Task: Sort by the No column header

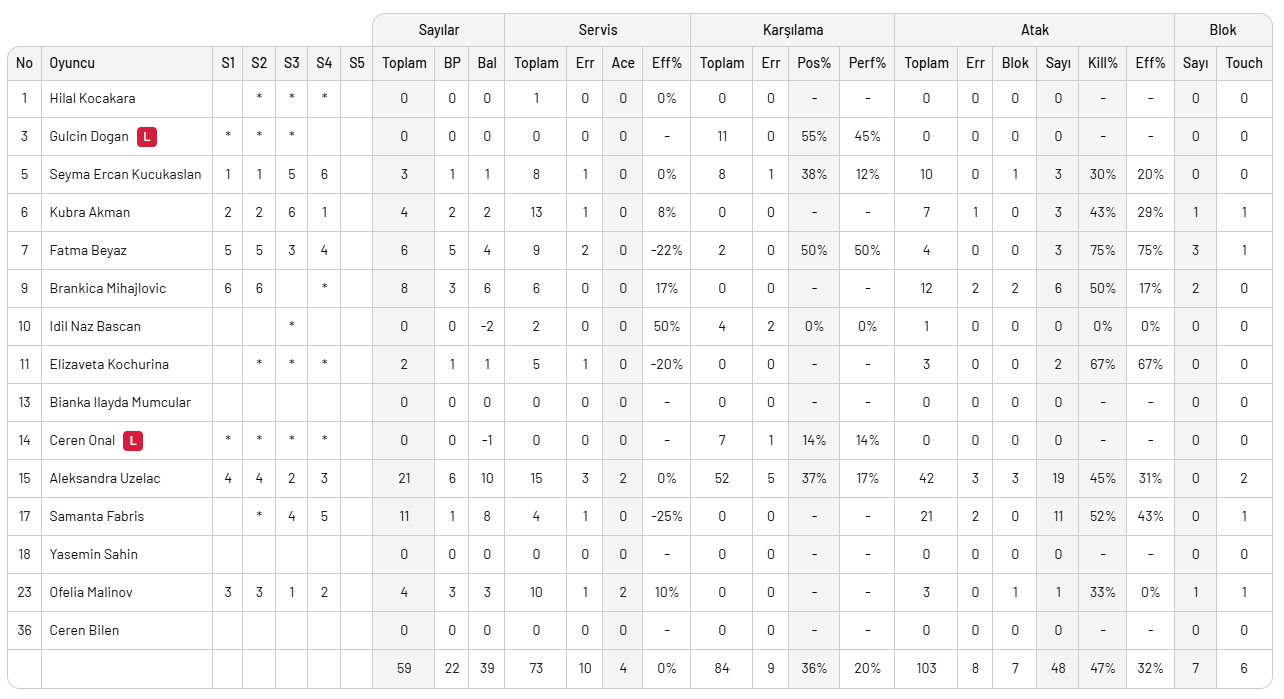Action: tap(24, 63)
